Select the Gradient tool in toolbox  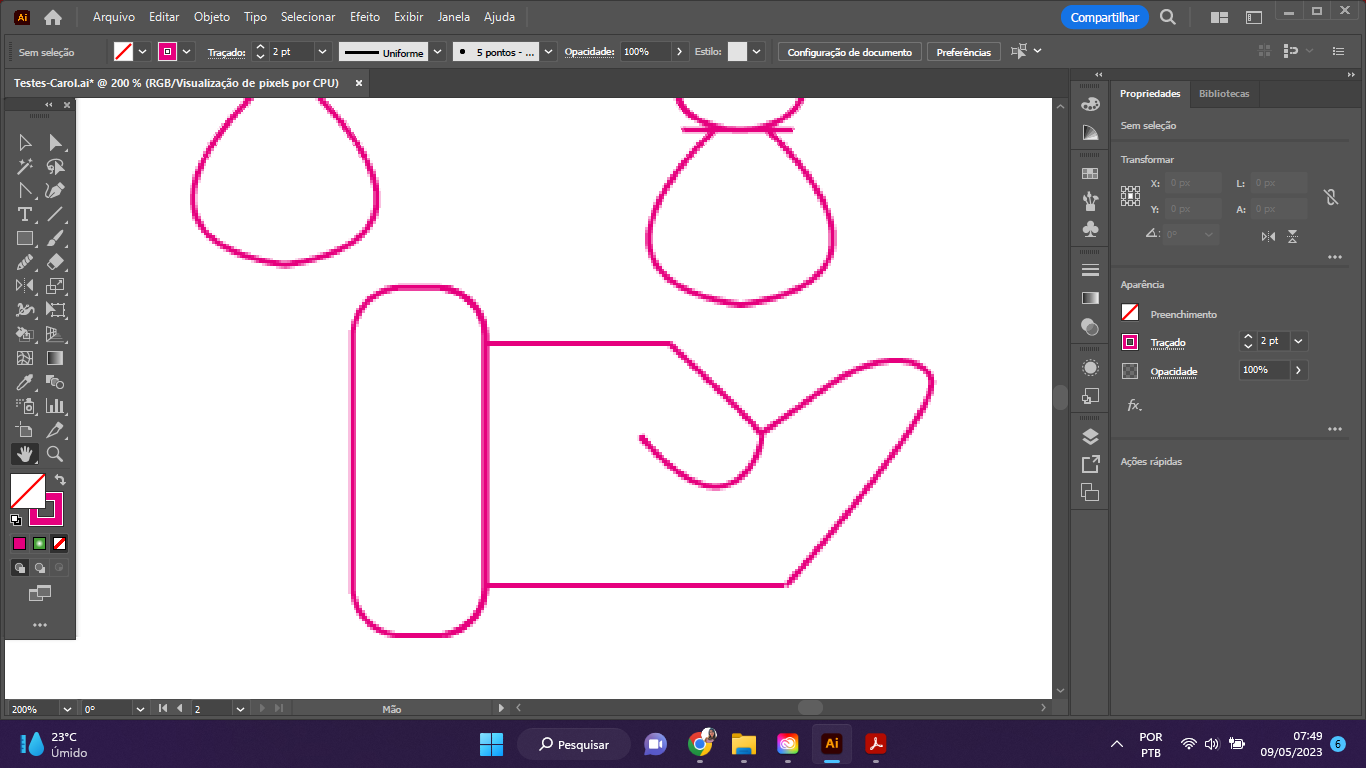coord(55,358)
